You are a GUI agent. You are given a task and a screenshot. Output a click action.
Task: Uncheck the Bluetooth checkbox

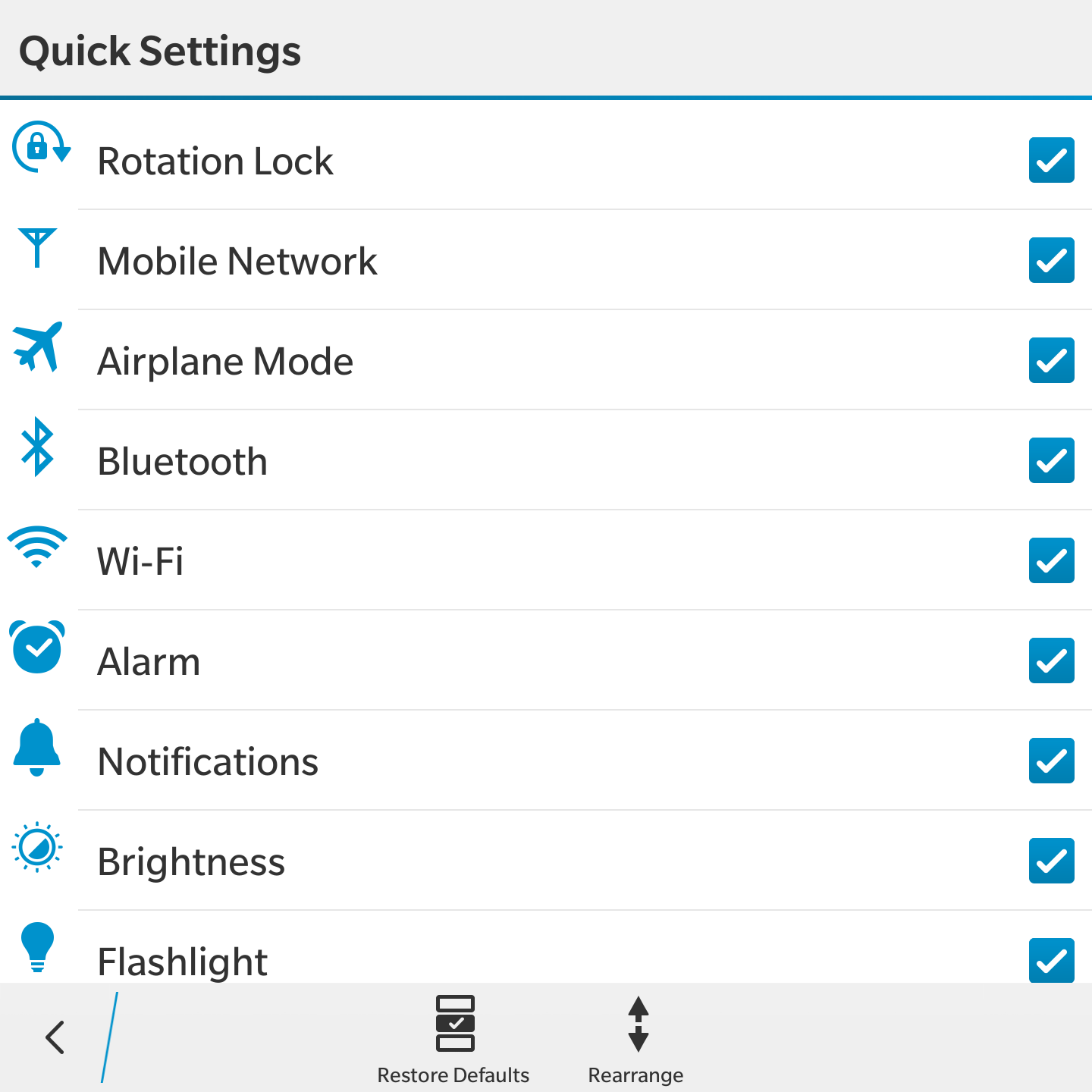[1052, 460]
